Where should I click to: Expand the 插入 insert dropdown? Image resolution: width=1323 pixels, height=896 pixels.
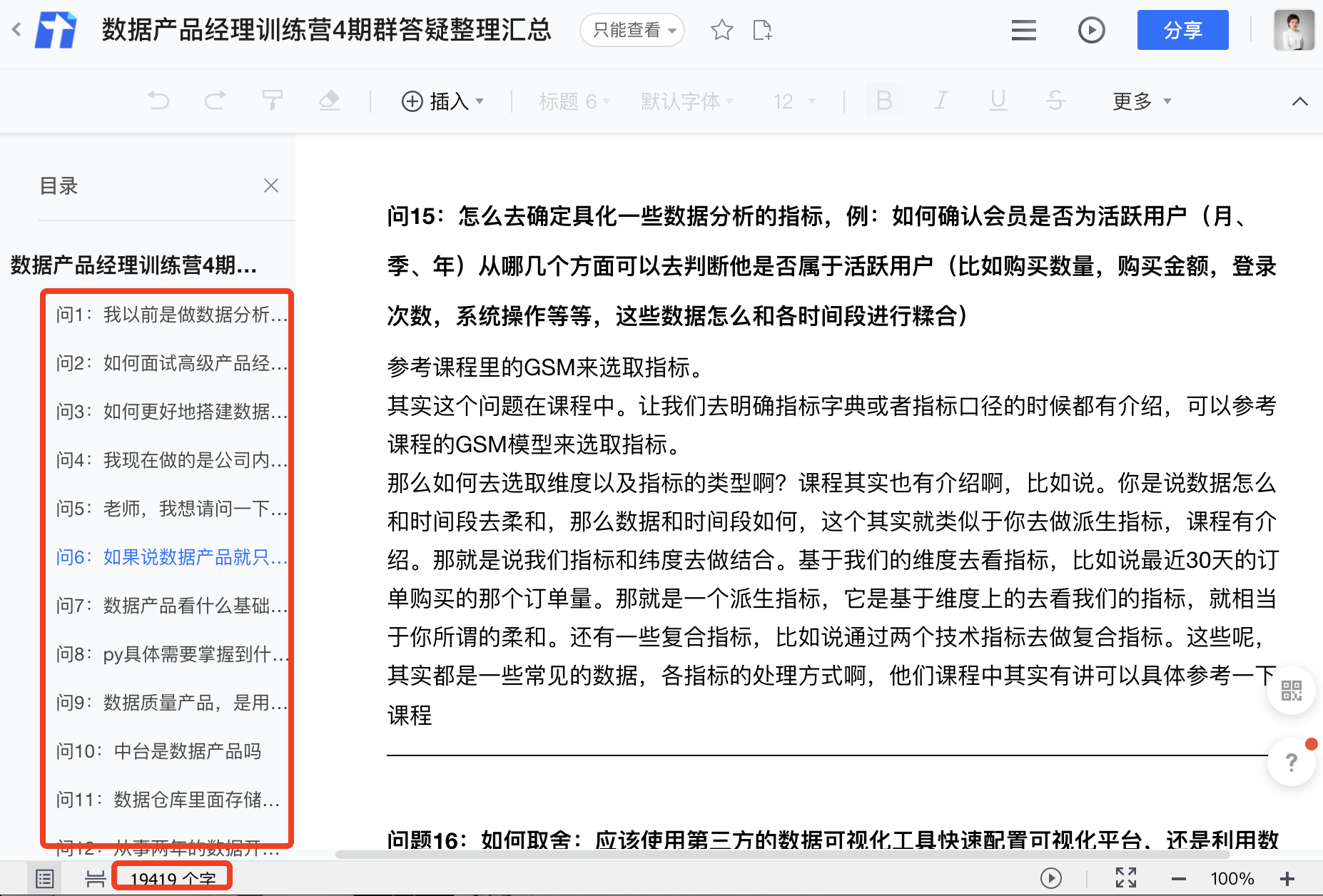coord(442,101)
